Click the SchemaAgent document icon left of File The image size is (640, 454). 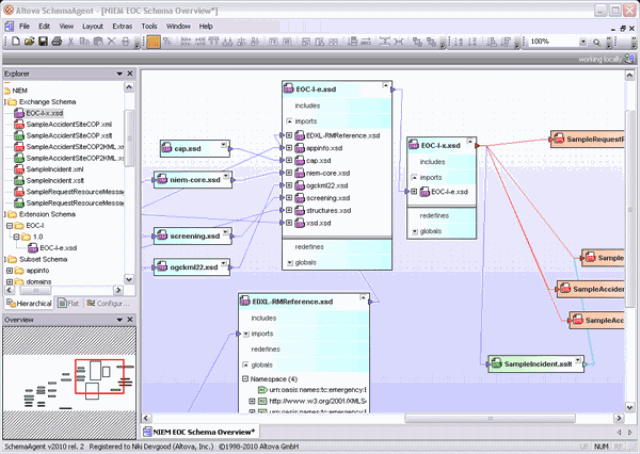pos(9,27)
